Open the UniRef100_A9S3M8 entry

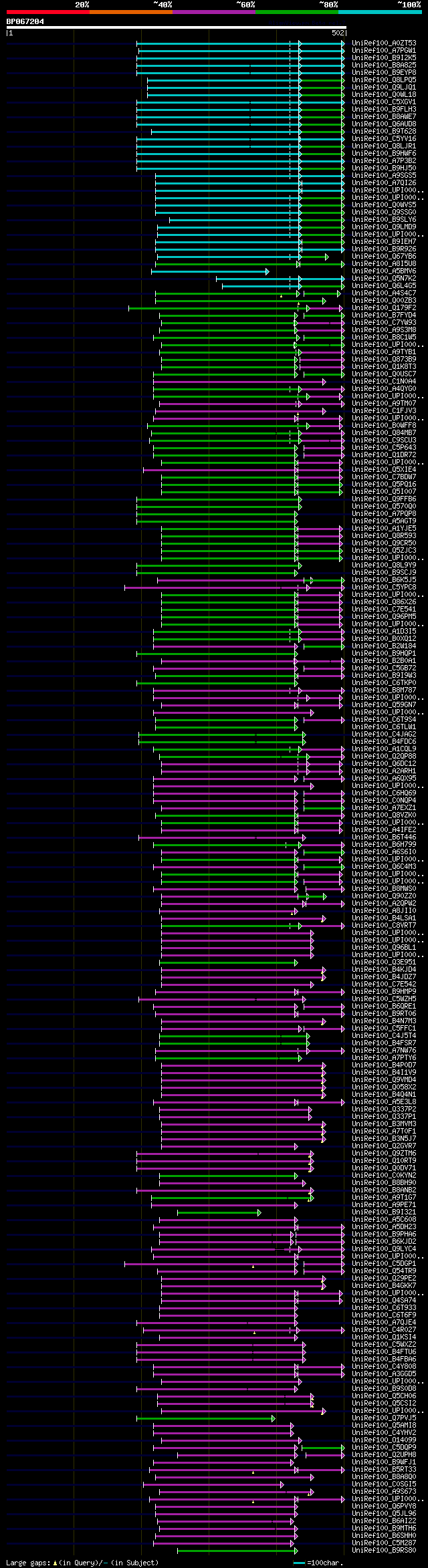point(384,330)
